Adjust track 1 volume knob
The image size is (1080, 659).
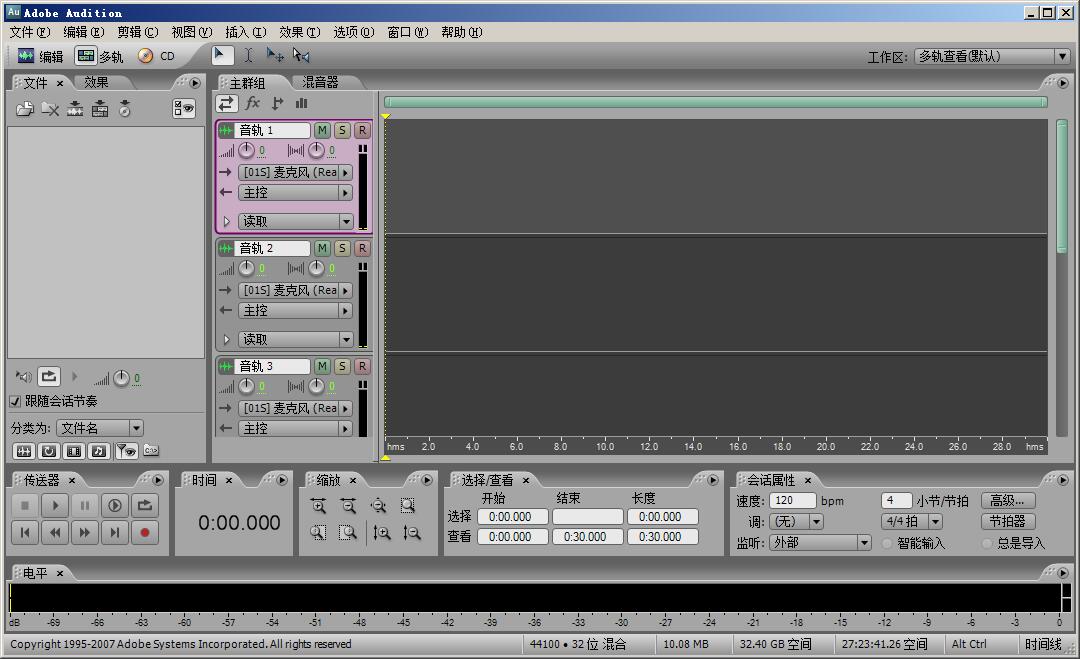coord(247,150)
